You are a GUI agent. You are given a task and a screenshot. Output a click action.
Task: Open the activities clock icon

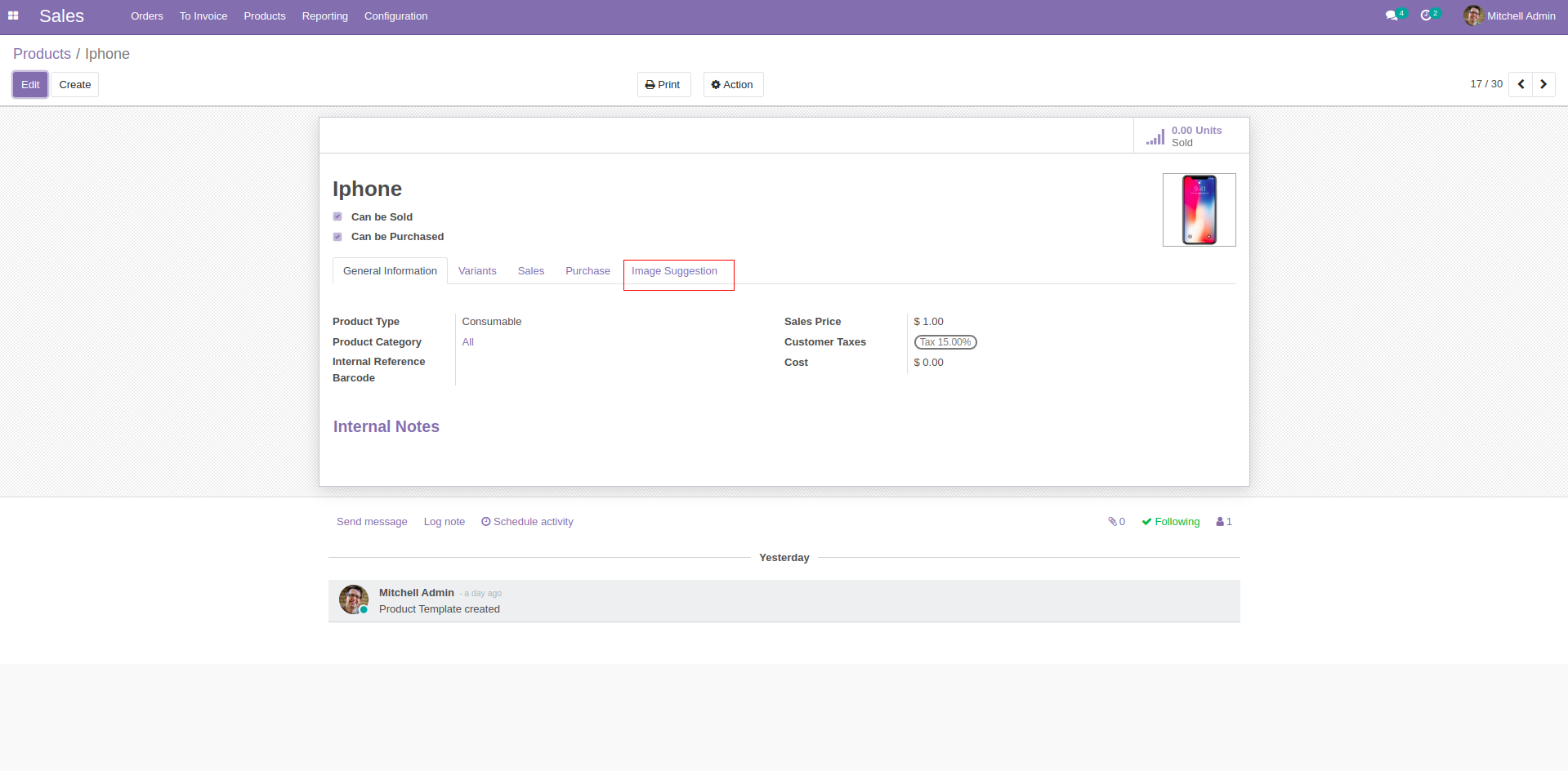click(x=1426, y=16)
